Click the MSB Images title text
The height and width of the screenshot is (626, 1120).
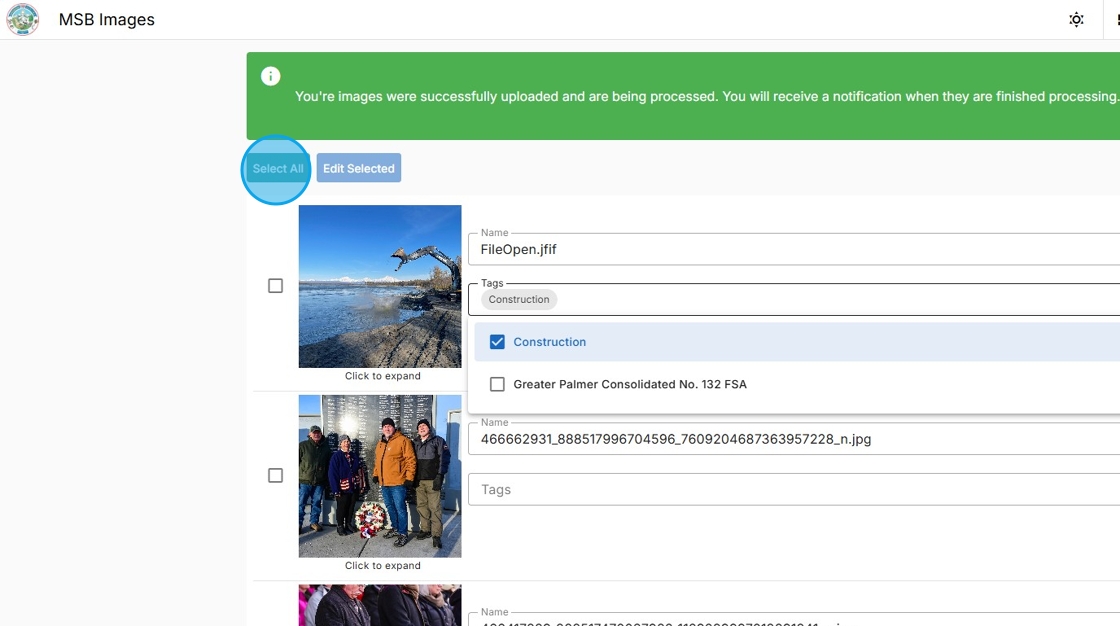pos(106,19)
